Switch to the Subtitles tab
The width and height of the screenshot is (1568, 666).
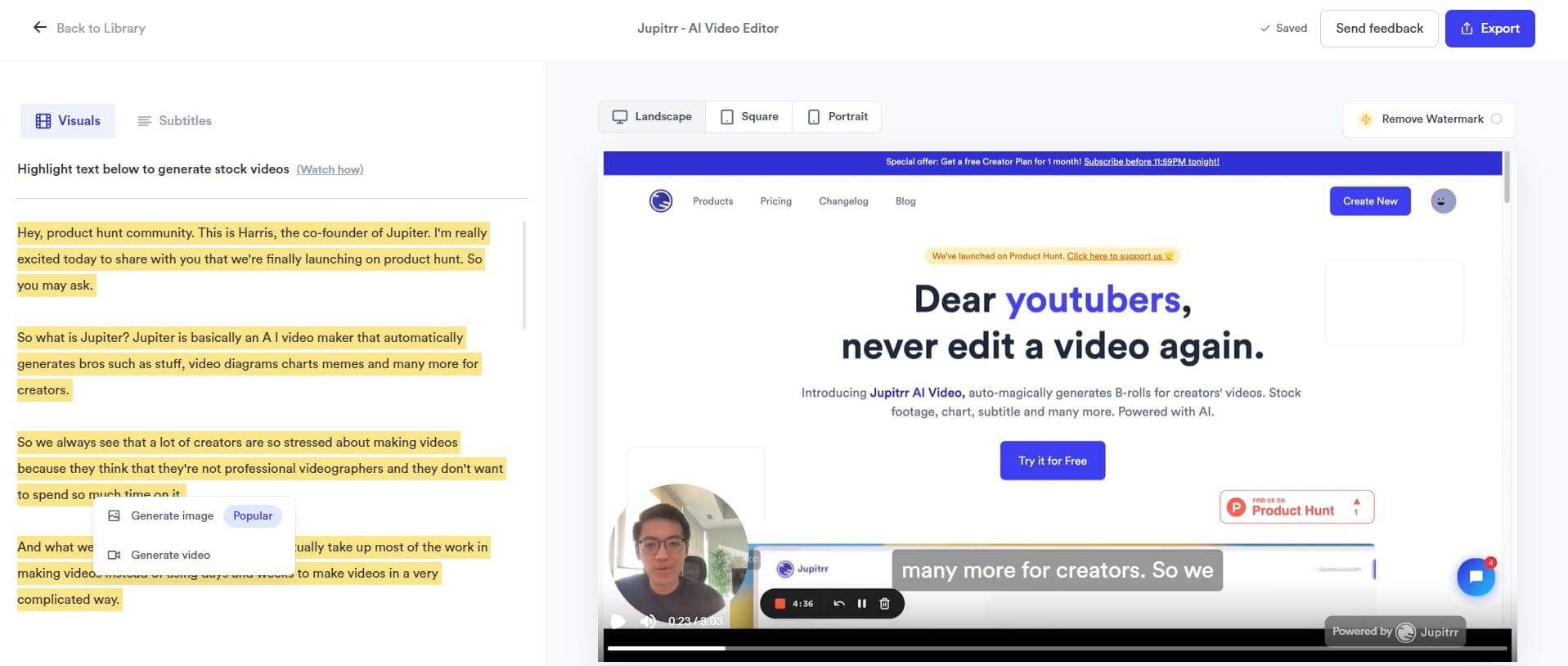174,121
